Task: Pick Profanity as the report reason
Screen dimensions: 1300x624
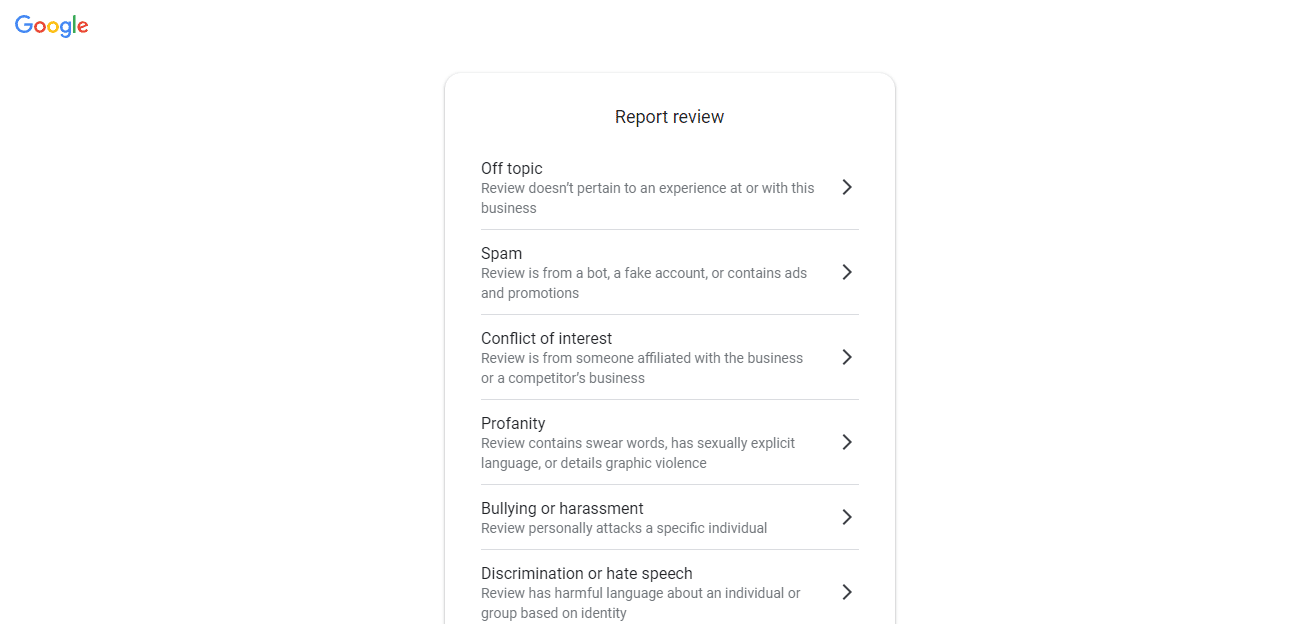Action: coord(513,423)
